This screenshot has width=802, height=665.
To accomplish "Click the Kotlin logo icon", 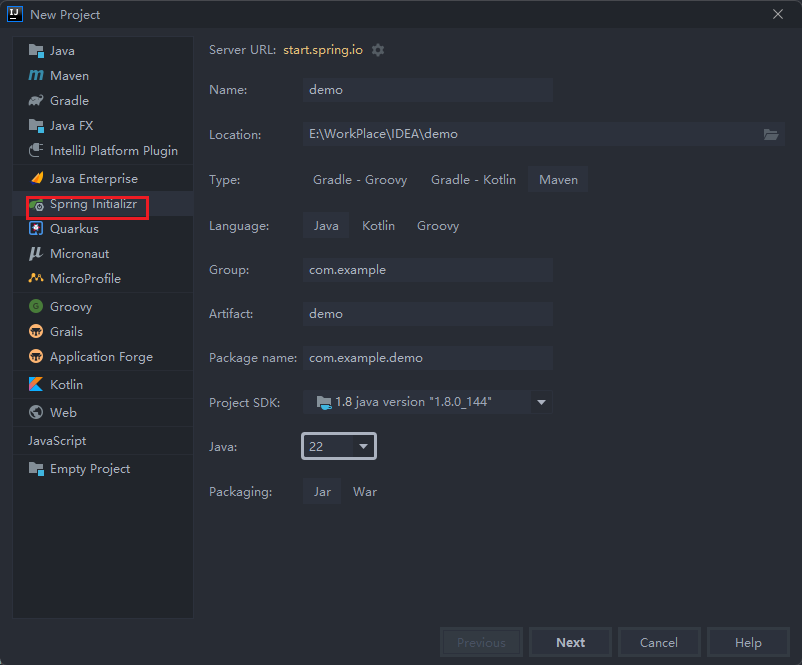I will [x=36, y=384].
